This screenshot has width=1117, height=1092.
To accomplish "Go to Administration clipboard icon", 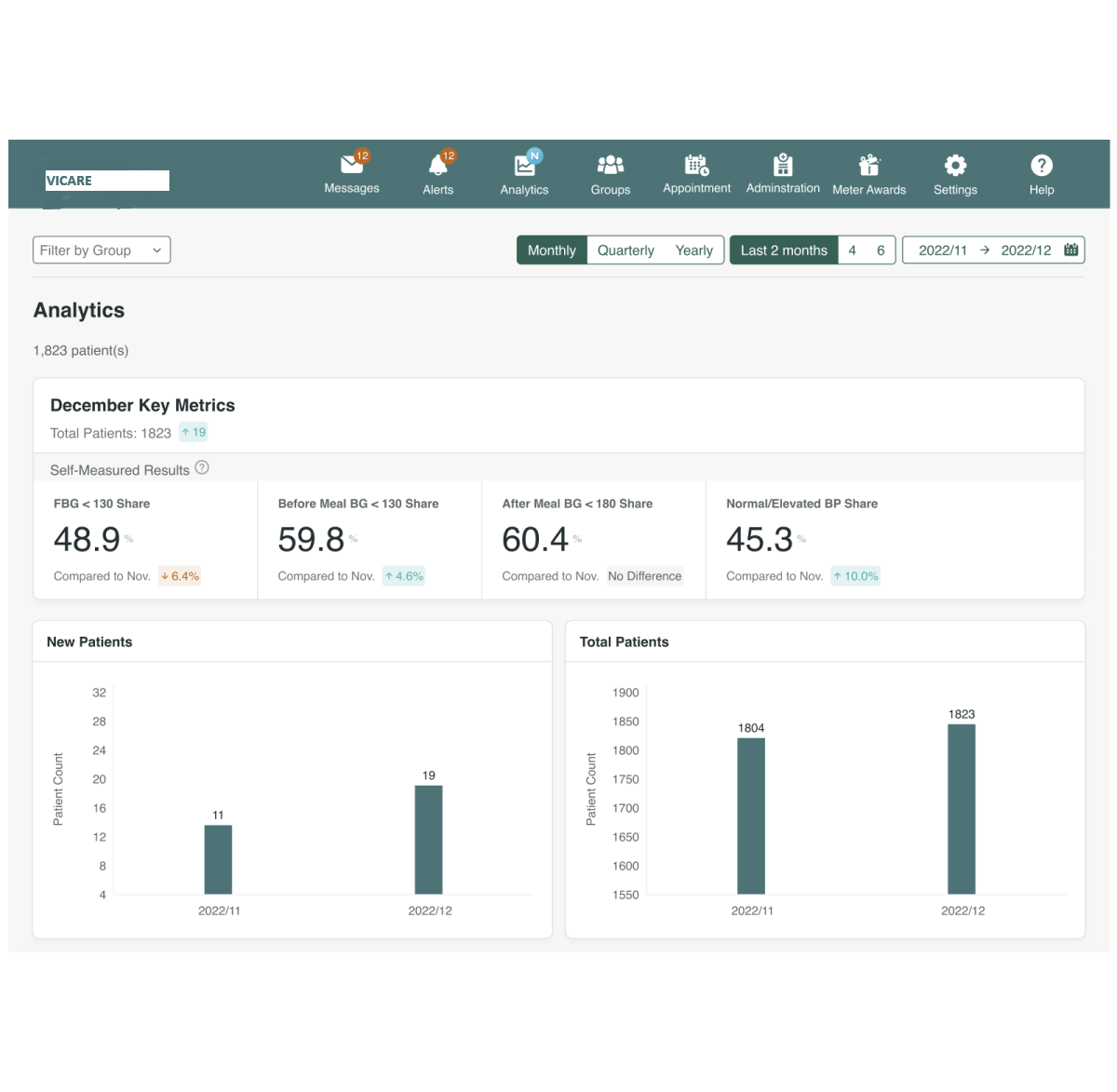I will (x=783, y=166).
